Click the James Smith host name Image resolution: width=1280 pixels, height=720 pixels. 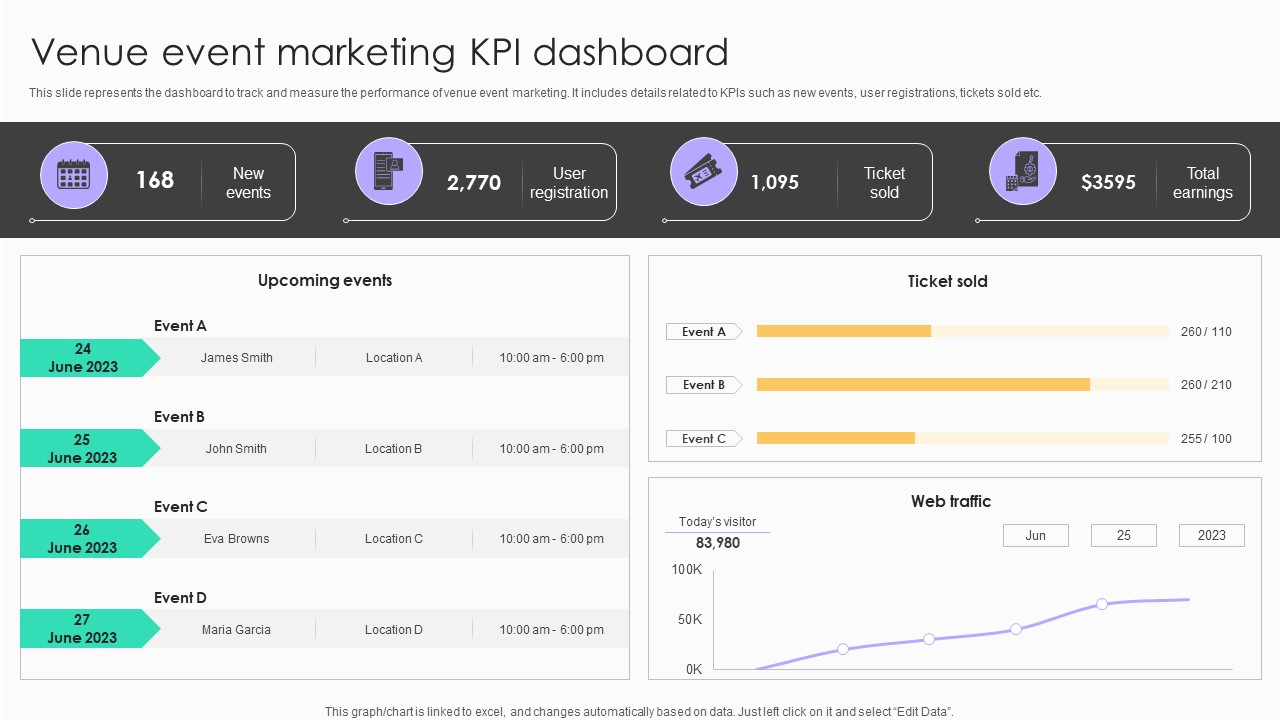tap(236, 358)
